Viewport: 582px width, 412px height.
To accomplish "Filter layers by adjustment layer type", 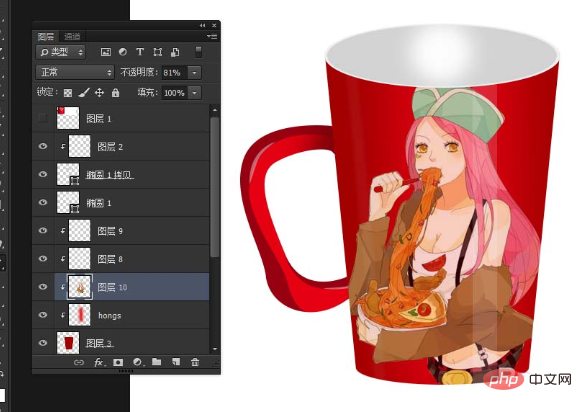I will click(x=123, y=52).
